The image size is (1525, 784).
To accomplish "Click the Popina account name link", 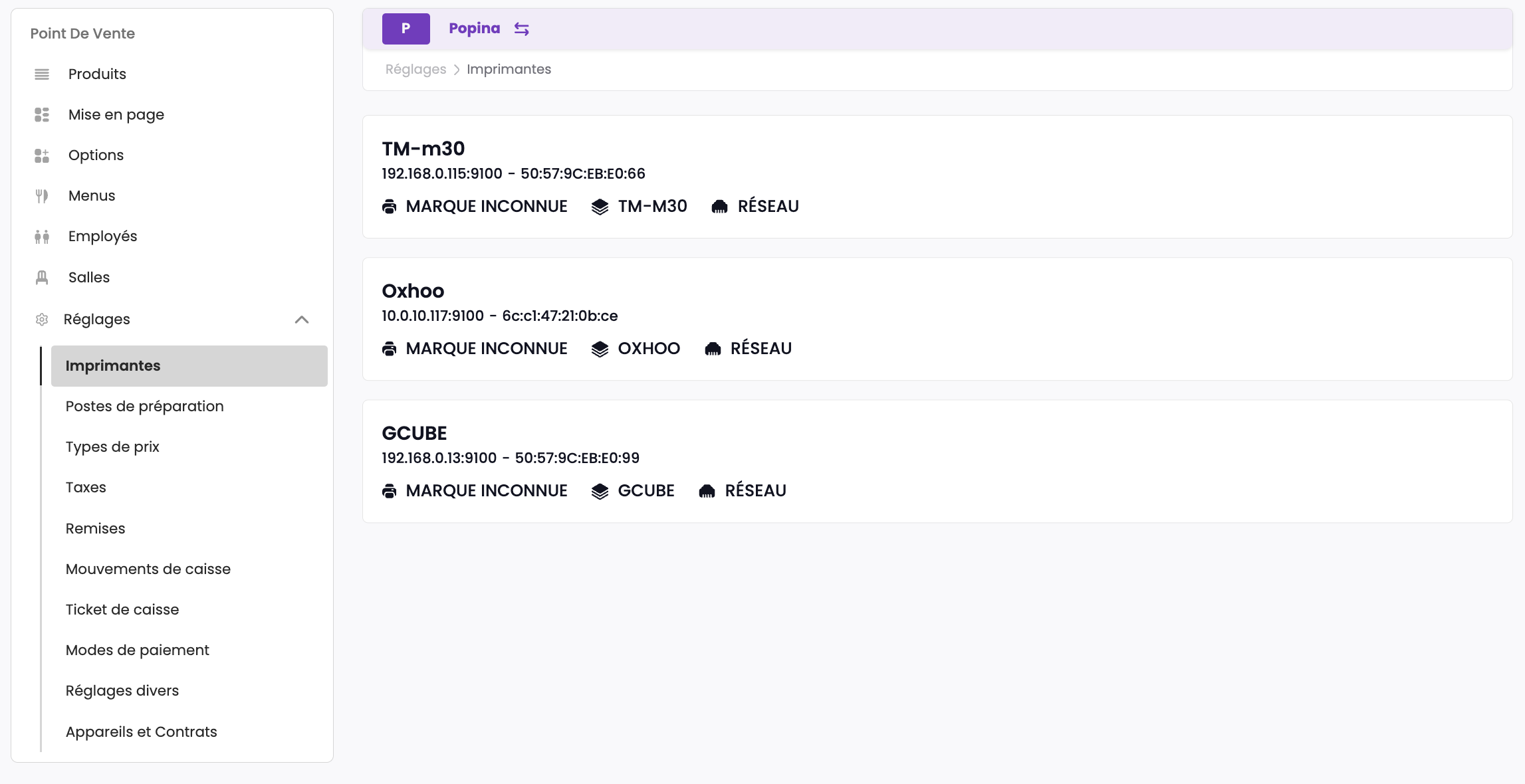I will coord(474,29).
